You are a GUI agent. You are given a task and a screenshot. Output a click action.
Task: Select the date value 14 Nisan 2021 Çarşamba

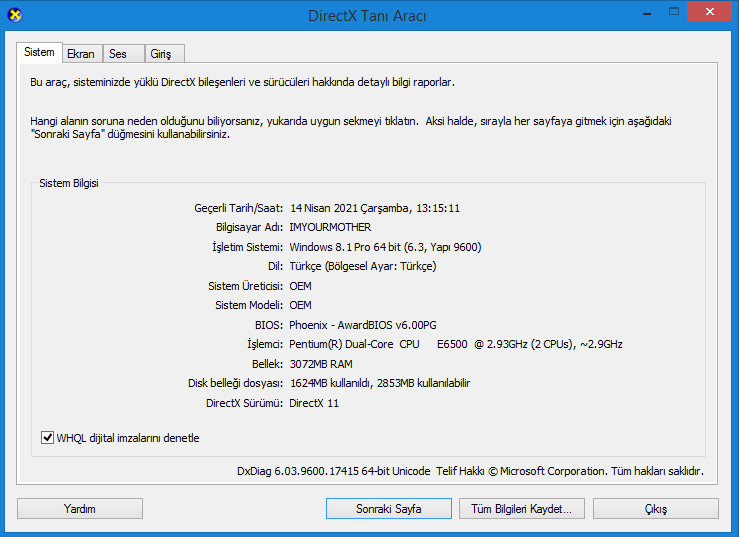tap(375, 208)
